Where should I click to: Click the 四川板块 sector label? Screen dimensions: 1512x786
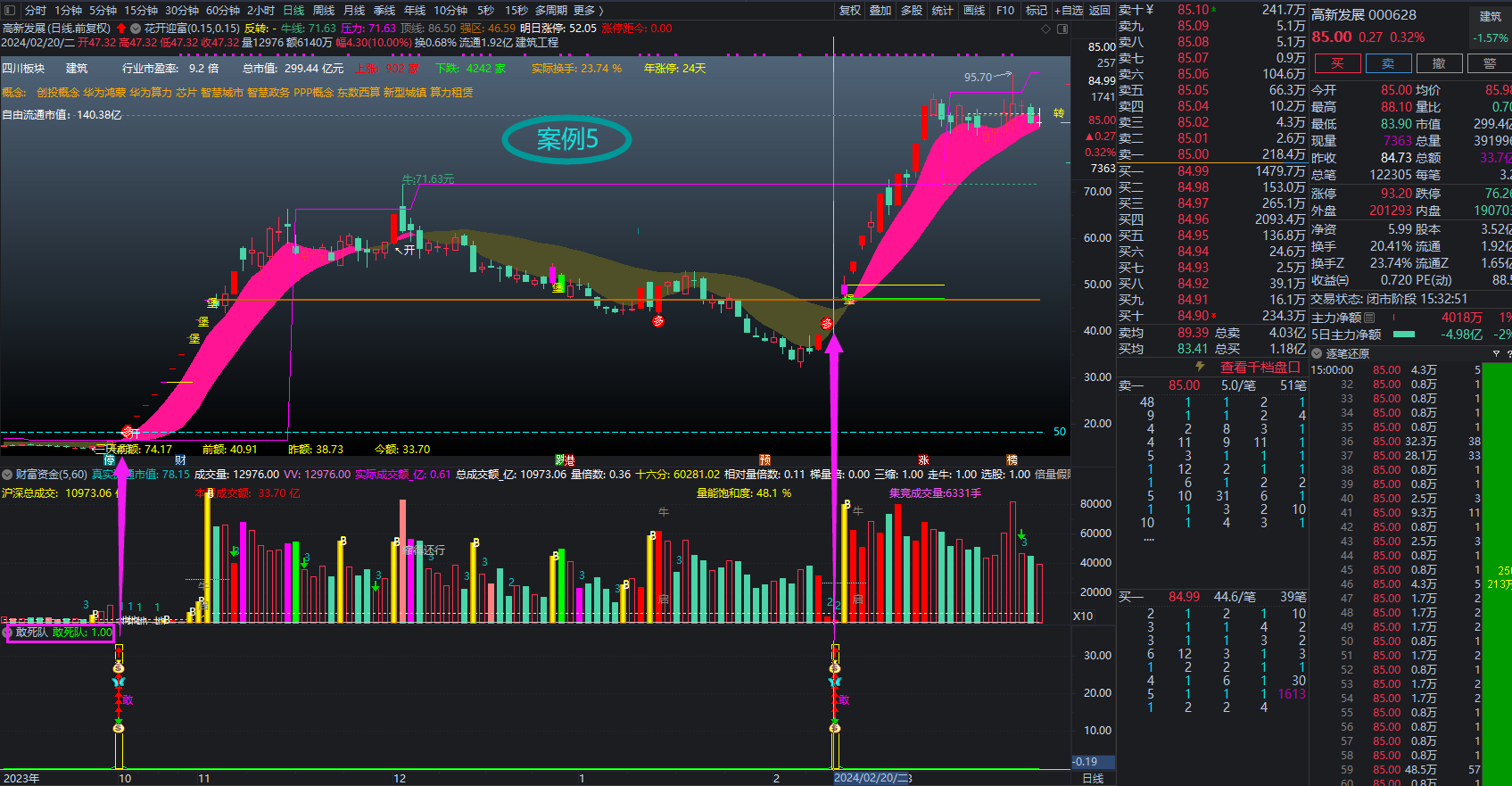click(x=23, y=69)
